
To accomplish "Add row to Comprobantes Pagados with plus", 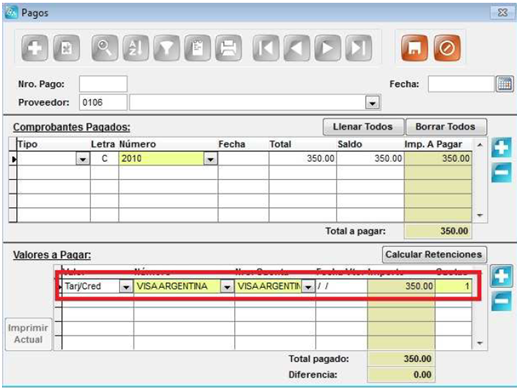I will click(502, 147).
